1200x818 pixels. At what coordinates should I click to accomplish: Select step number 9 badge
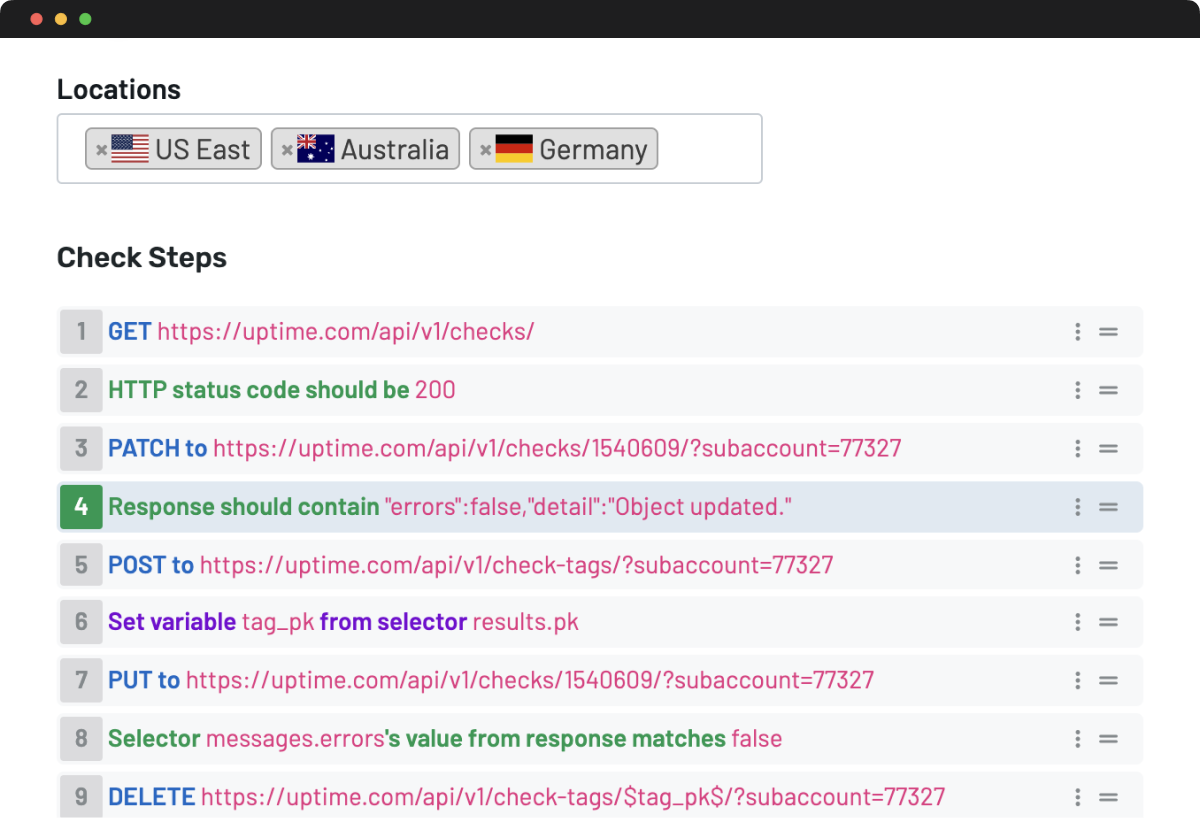81,797
